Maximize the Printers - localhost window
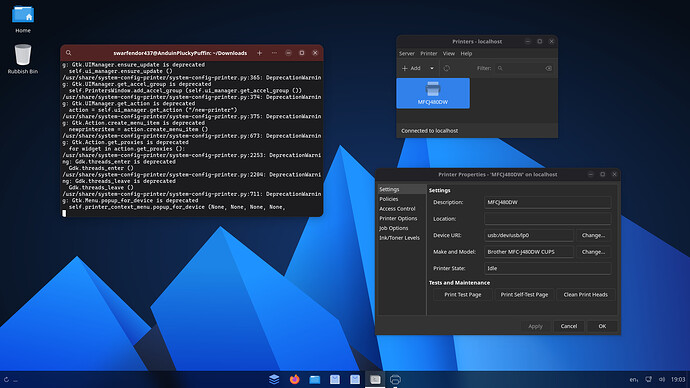Screen dimensions: 690x388 540,41
